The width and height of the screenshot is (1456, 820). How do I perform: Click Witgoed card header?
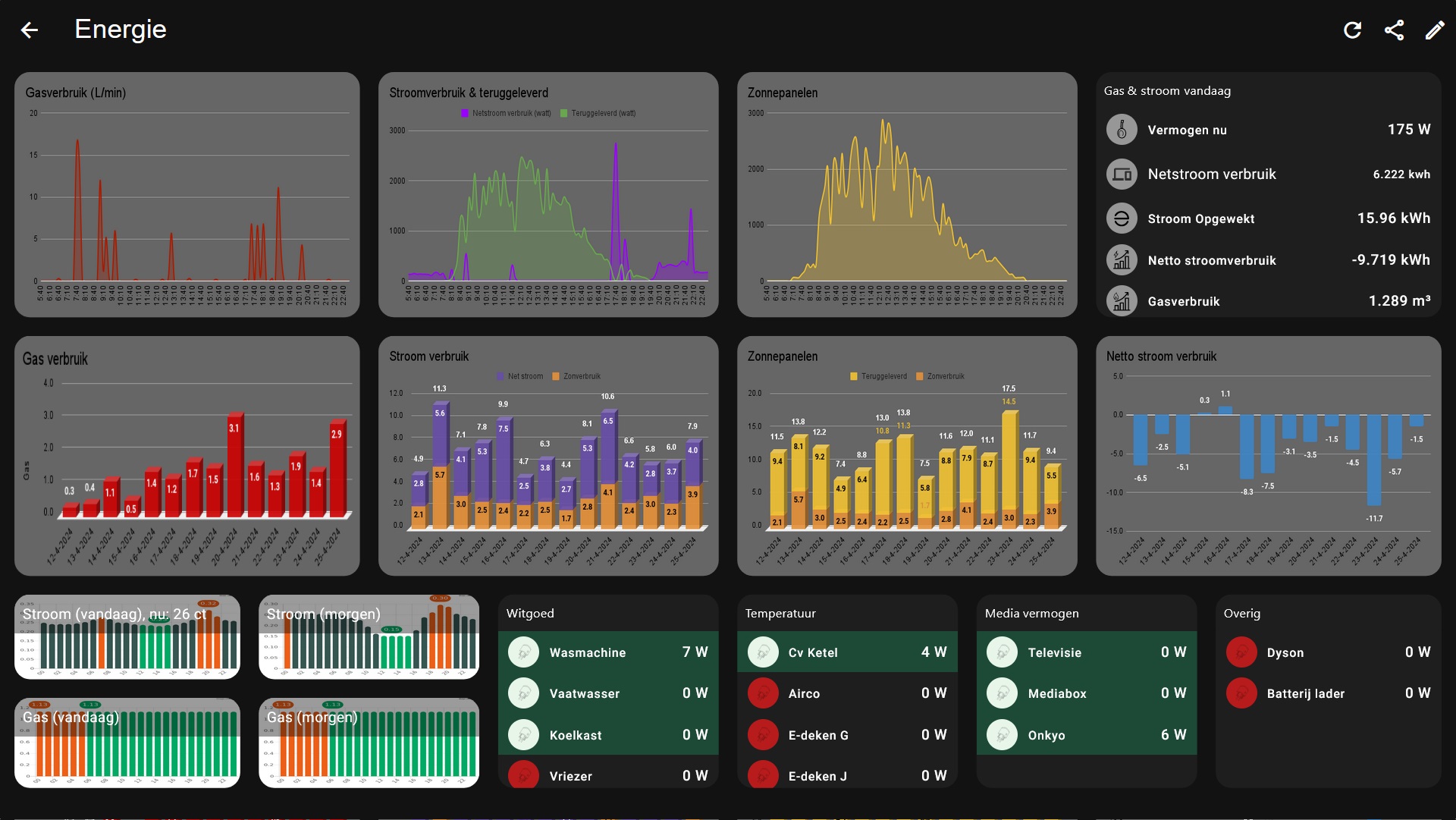530,614
